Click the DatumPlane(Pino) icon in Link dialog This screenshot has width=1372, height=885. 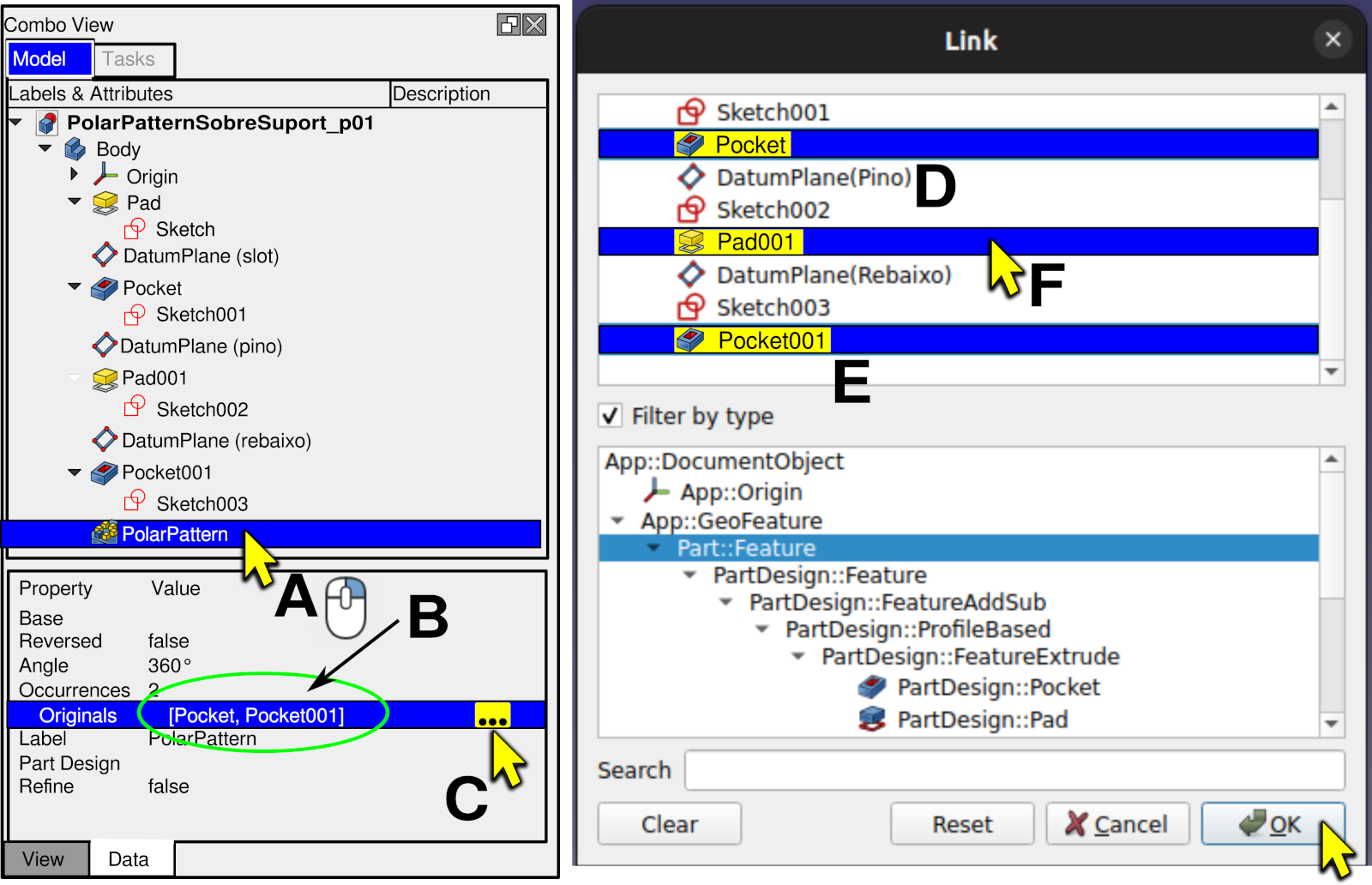pyautogui.click(x=691, y=178)
